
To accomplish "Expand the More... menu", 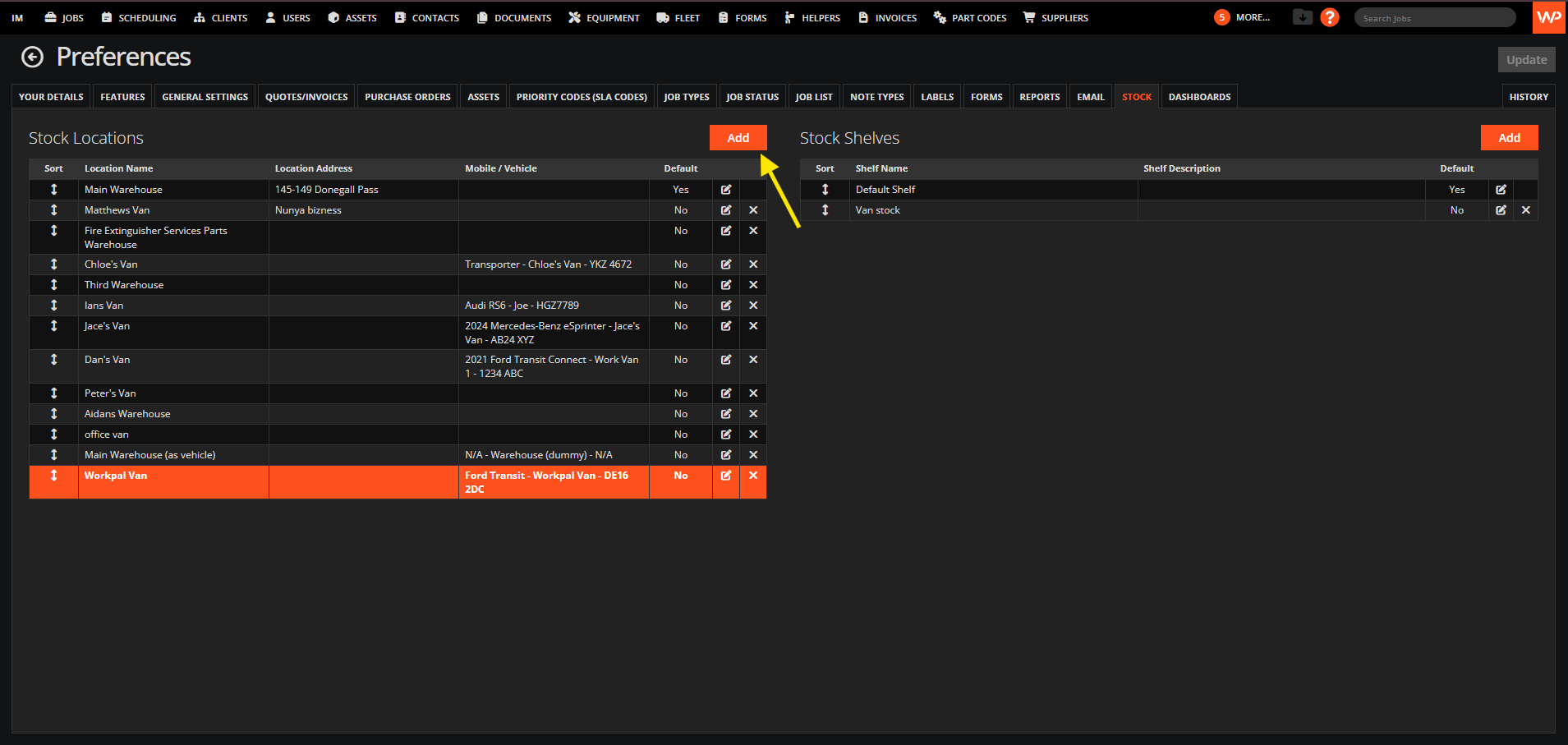I will click(x=1242, y=17).
